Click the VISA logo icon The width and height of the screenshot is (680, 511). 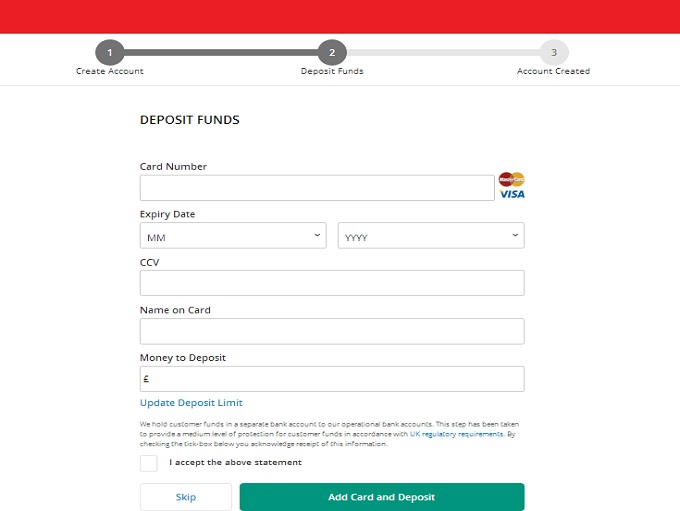point(512,194)
